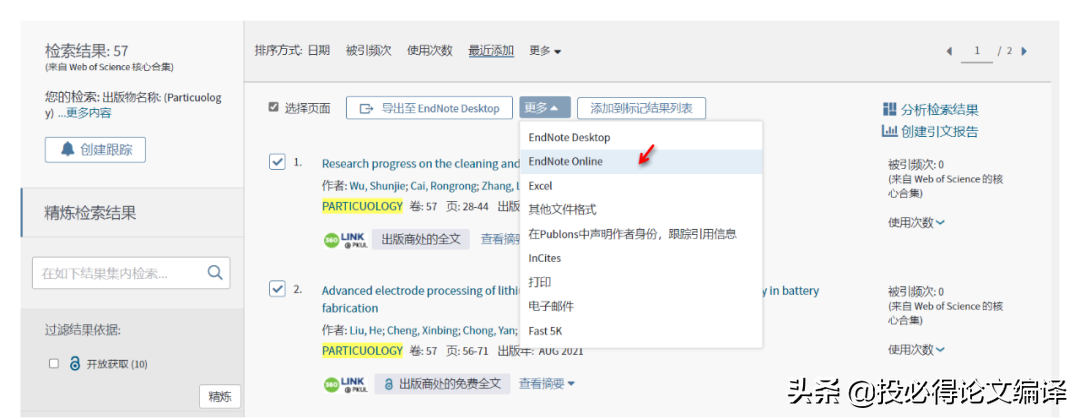Choose EndNote Online from menu

click(x=641, y=161)
